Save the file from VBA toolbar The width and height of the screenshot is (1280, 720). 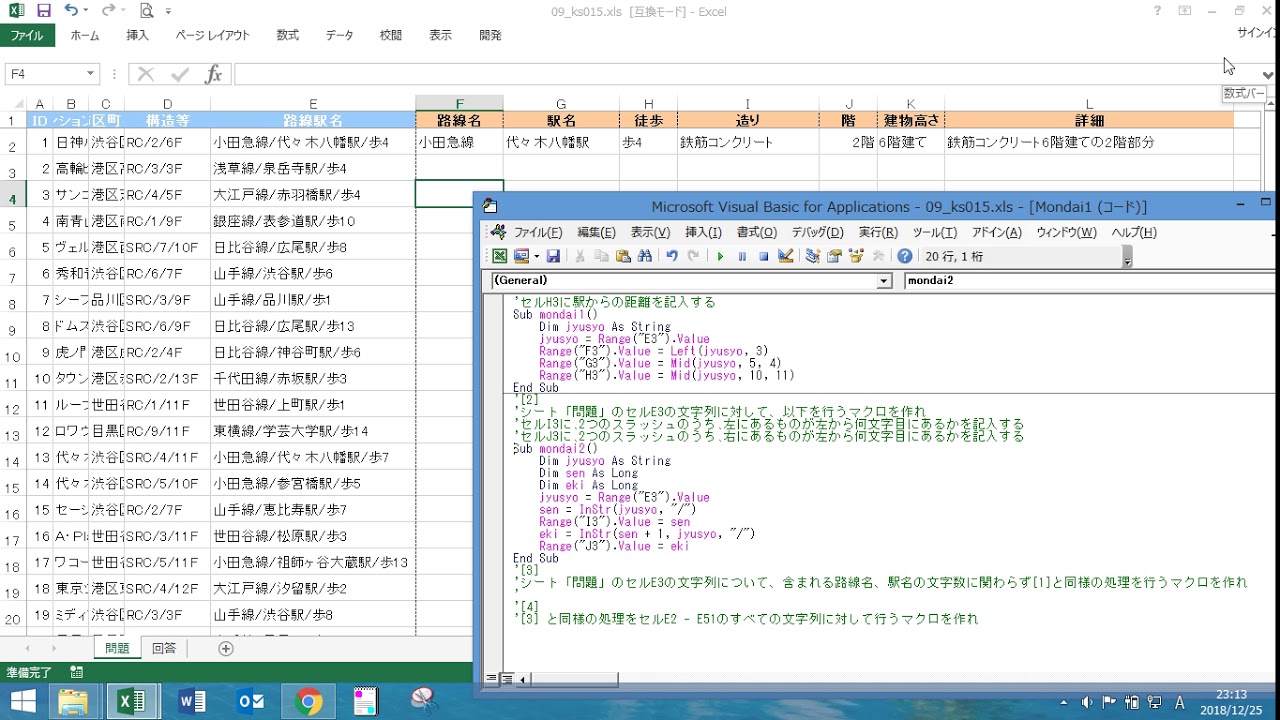coord(553,256)
